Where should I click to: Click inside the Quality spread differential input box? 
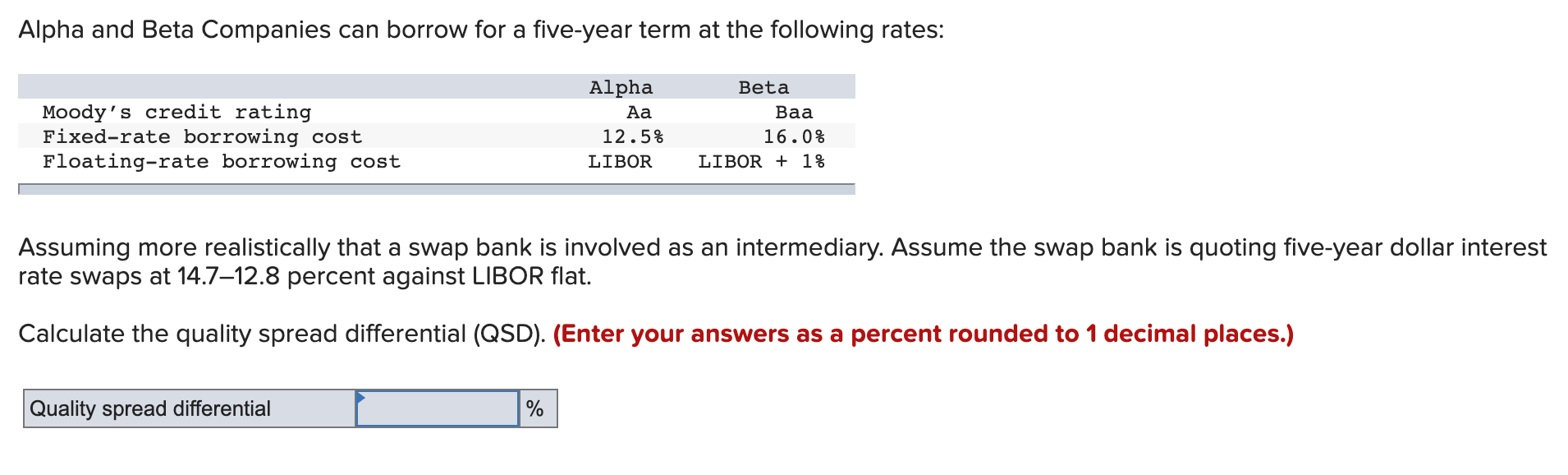point(438,408)
